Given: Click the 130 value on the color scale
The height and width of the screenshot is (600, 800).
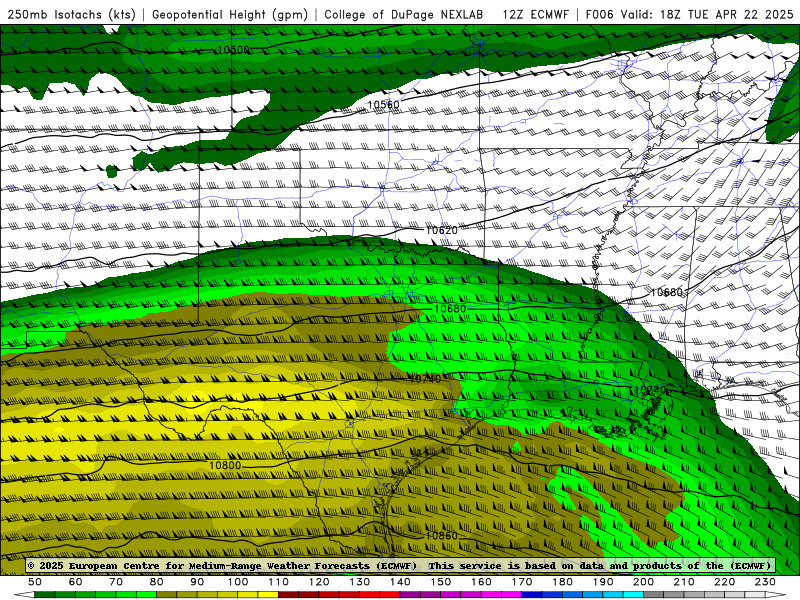Looking at the screenshot, I should click(360, 582).
